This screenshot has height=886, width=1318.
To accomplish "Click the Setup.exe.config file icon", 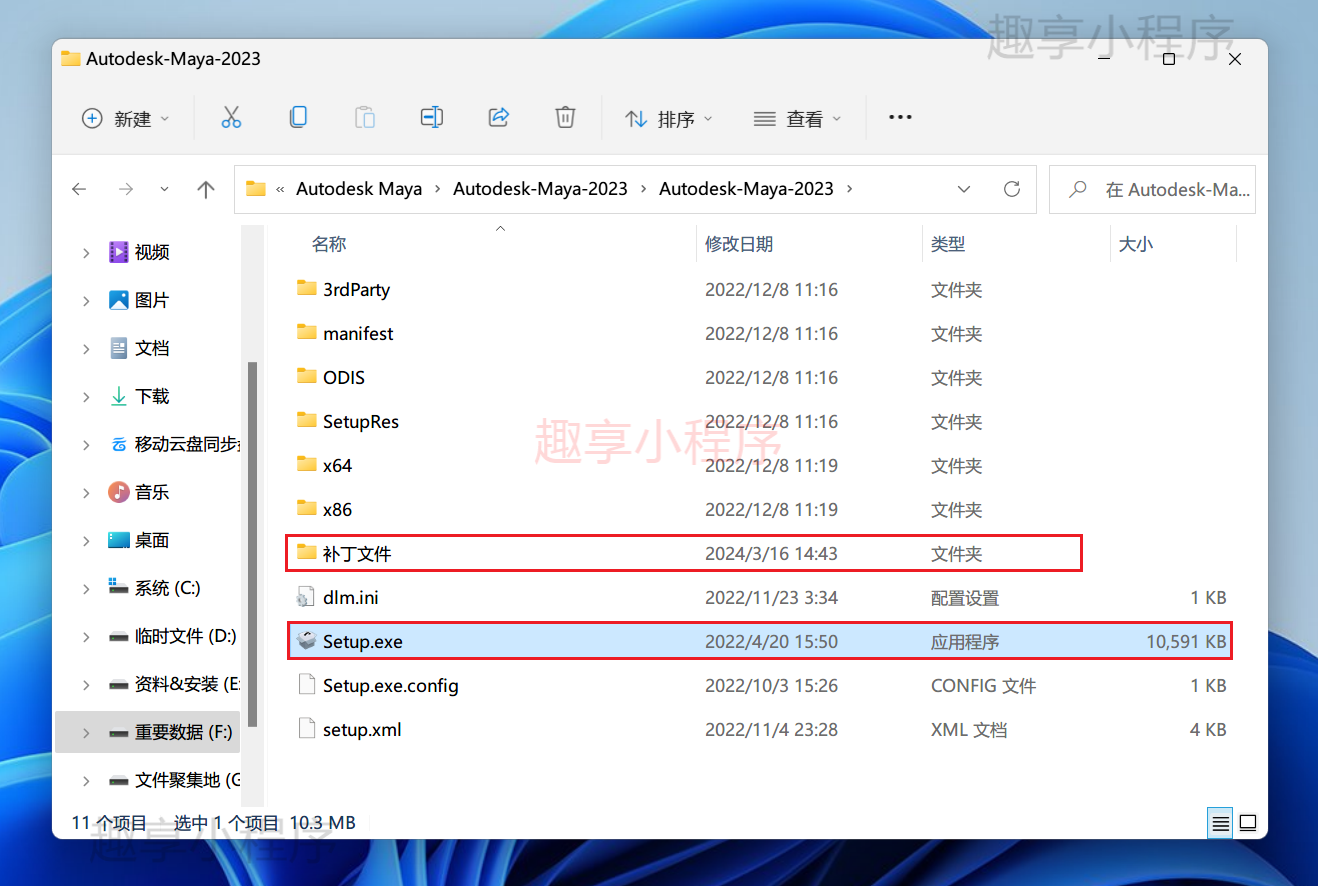I will pos(307,685).
